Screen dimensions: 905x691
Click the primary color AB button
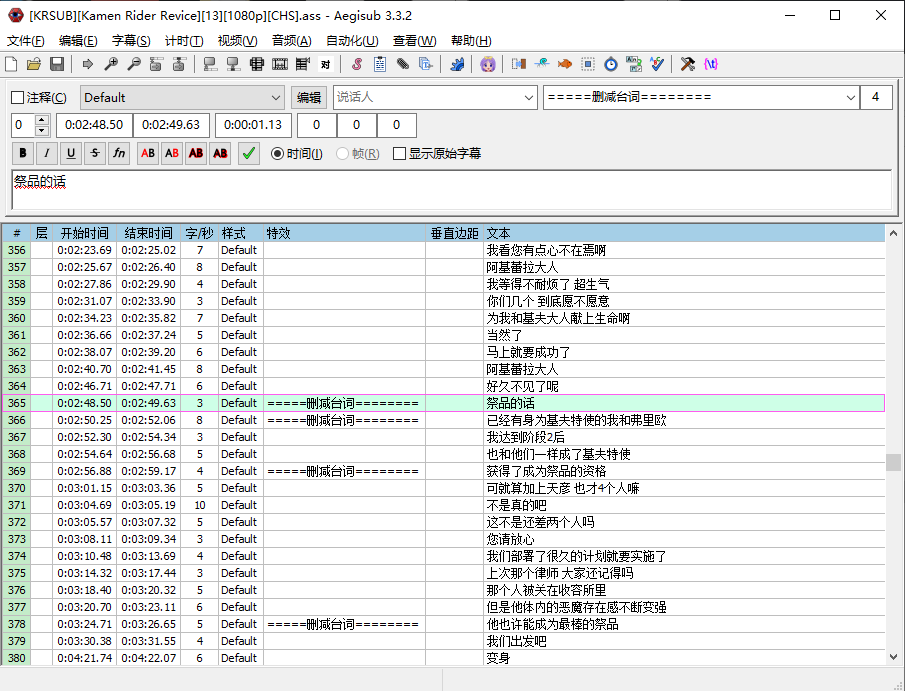tap(148, 153)
